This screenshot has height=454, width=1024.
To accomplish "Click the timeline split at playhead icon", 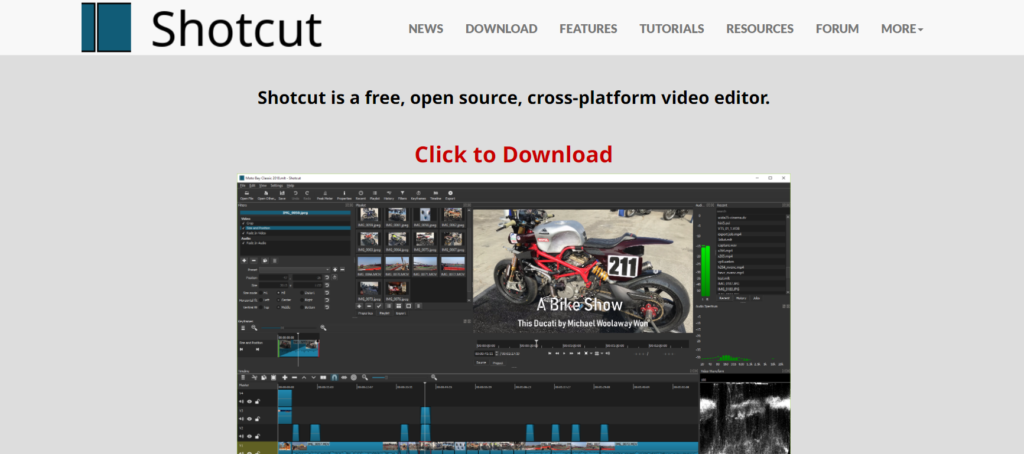I will coord(323,378).
